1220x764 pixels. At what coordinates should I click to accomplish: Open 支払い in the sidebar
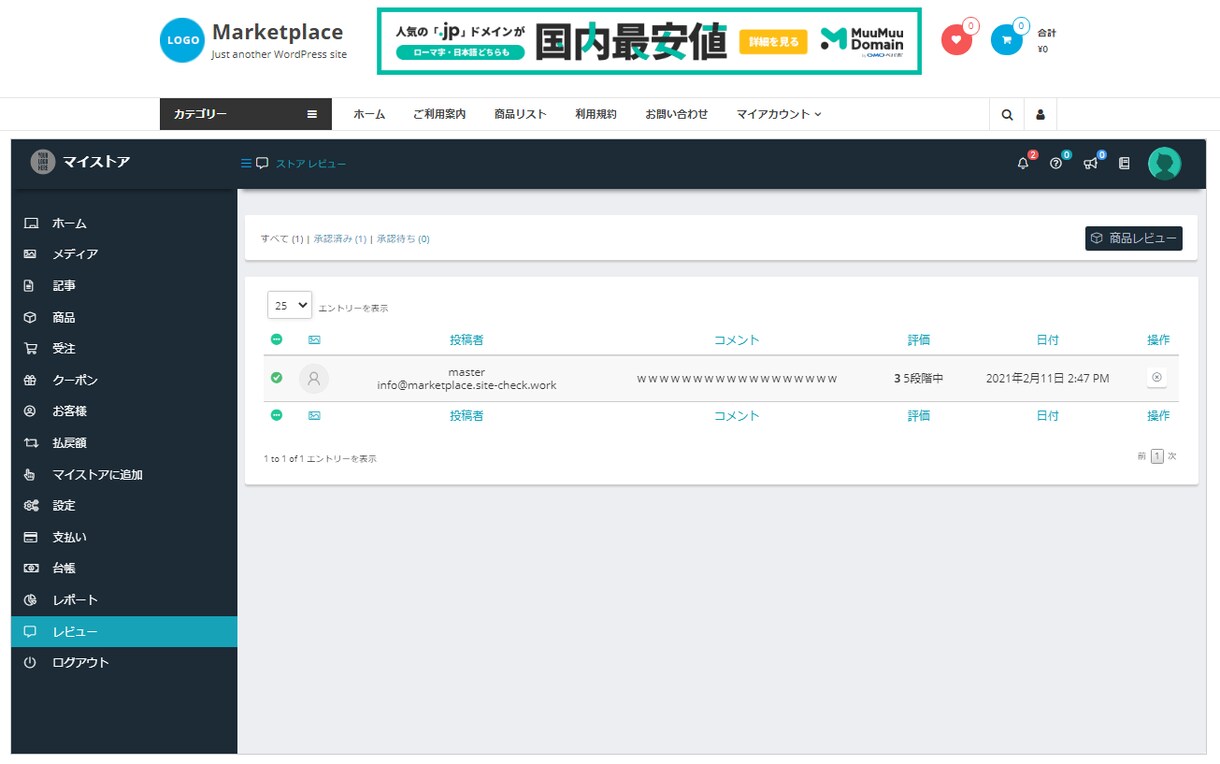coord(124,537)
